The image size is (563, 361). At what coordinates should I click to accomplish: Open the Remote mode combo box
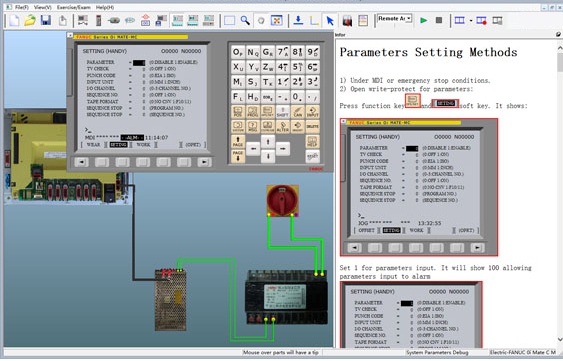(394, 19)
